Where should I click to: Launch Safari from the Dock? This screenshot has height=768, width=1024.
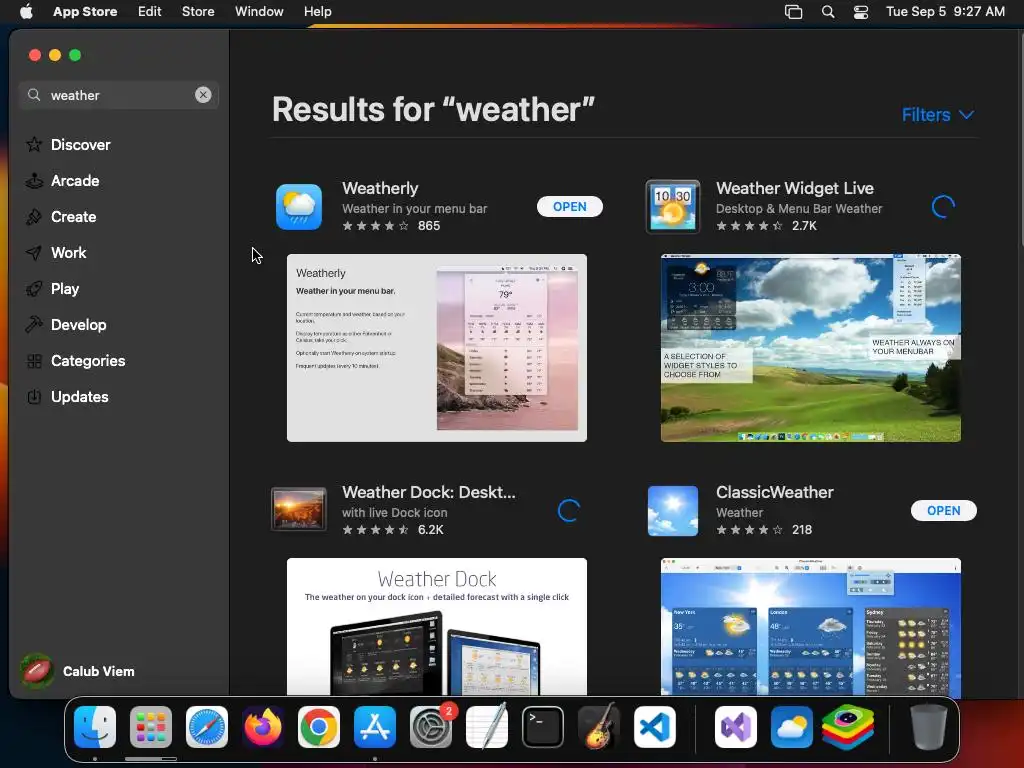coord(207,727)
